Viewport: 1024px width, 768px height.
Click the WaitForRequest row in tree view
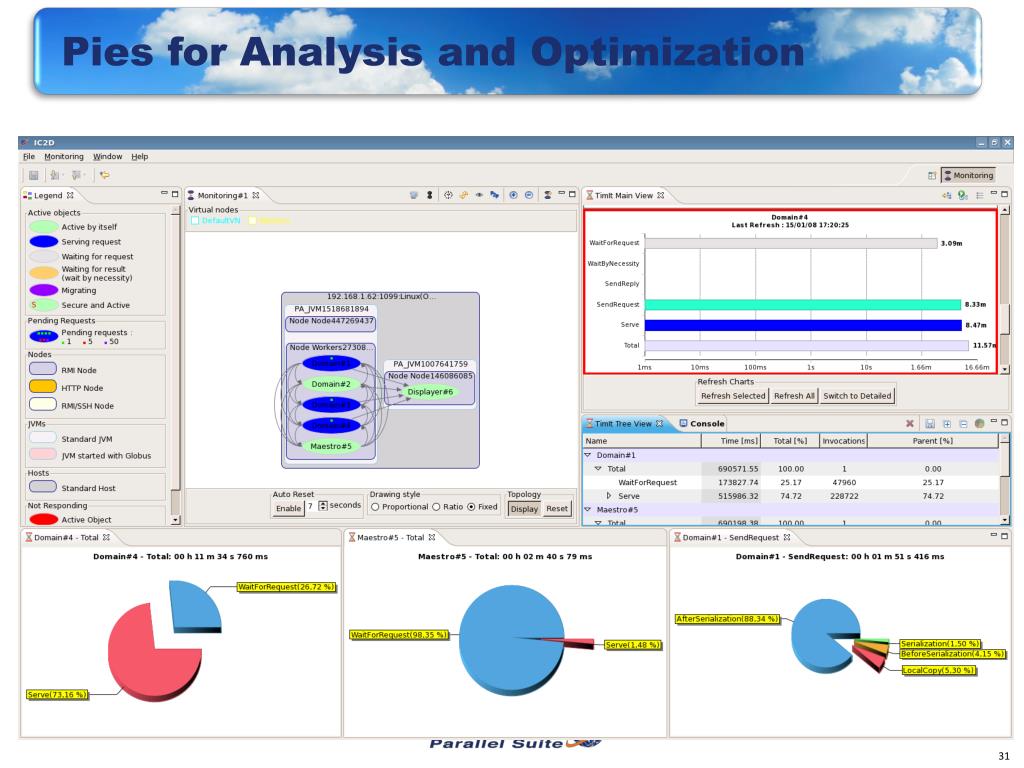(790, 482)
